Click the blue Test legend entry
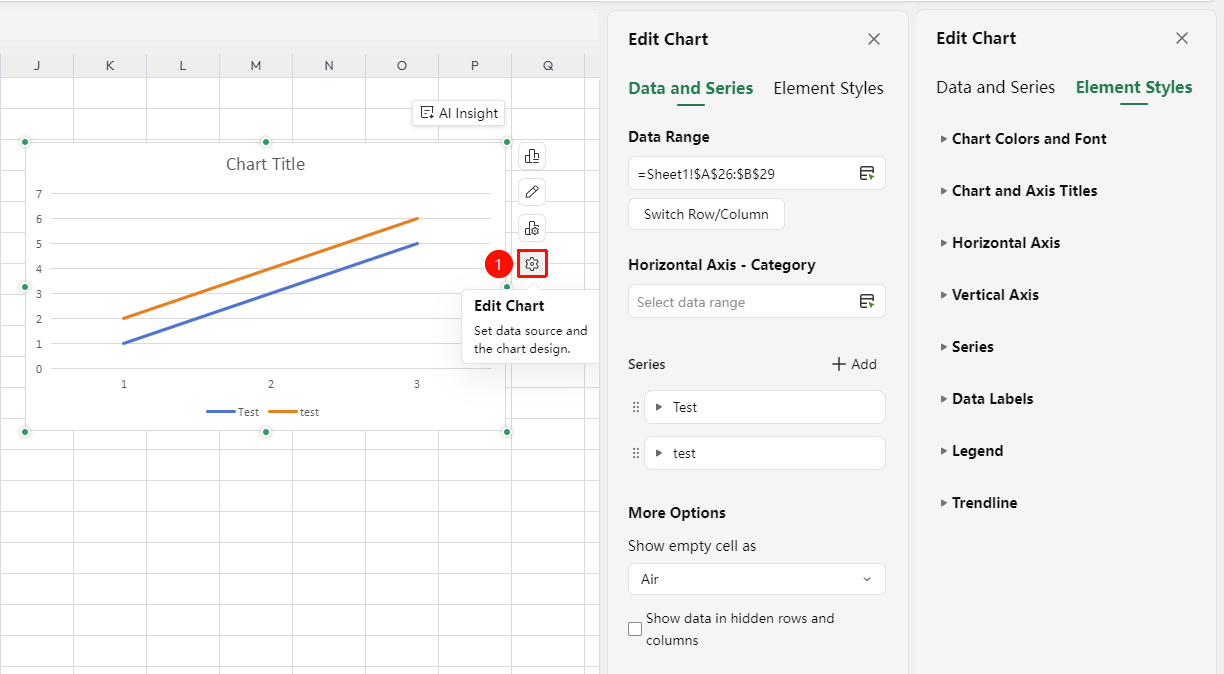 click(x=233, y=412)
